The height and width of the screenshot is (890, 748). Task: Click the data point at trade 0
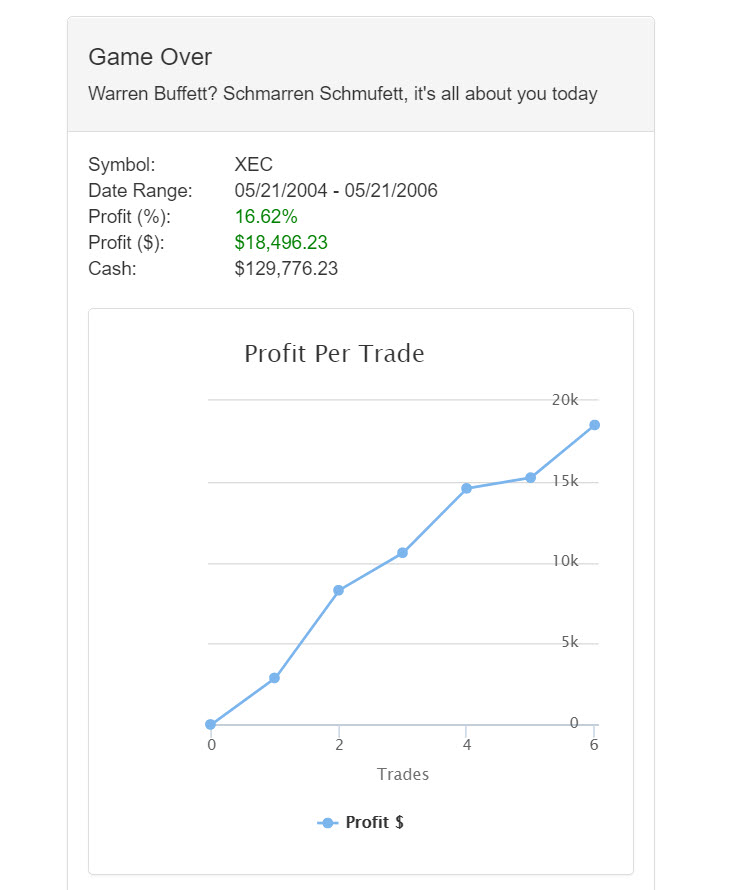point(210,724)
